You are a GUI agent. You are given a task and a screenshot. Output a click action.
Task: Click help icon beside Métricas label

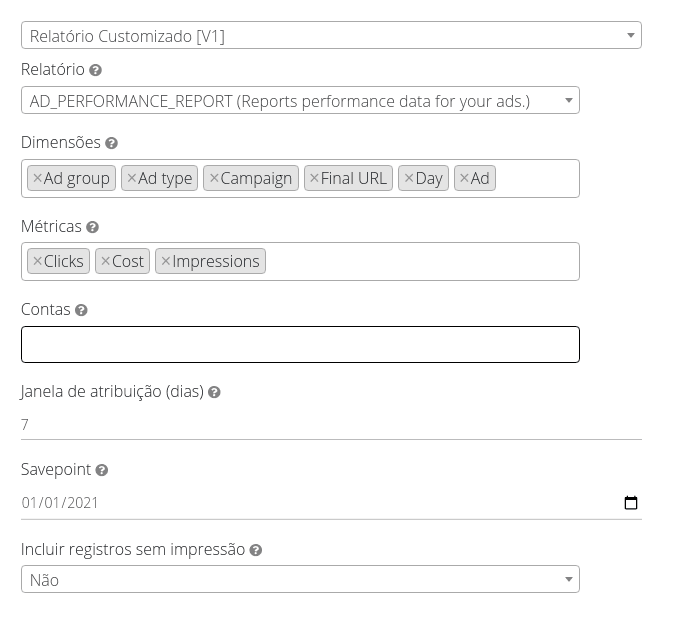pos(92,227)
